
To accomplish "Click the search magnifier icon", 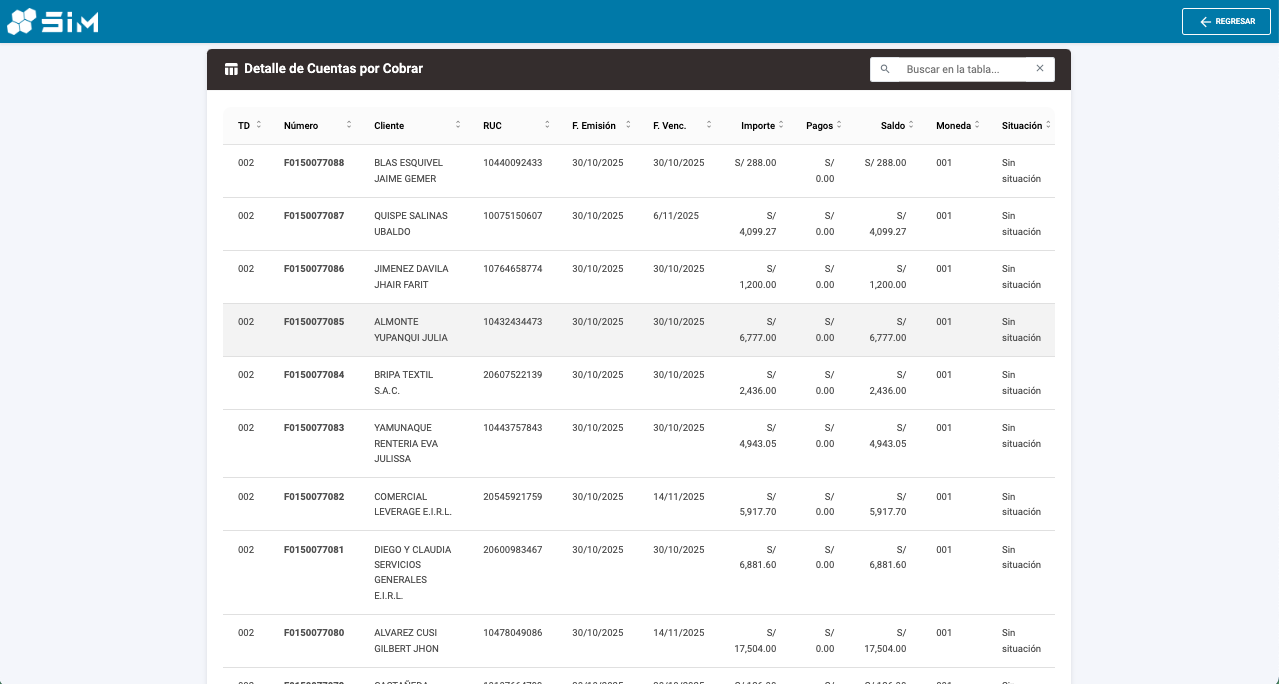I will click(x=885, y=69).
